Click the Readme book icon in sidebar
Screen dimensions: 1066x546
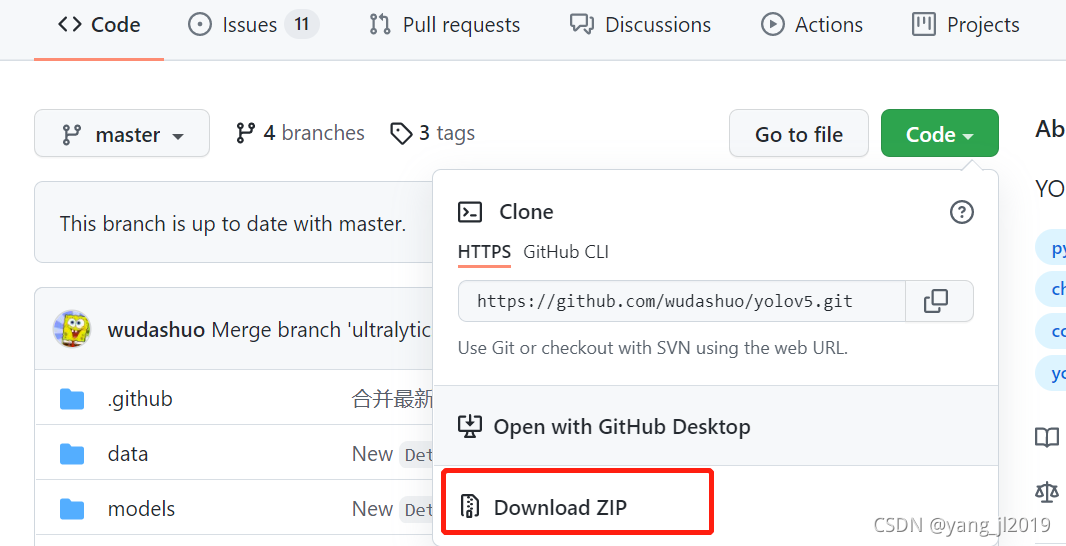(x=1047, y=437)
